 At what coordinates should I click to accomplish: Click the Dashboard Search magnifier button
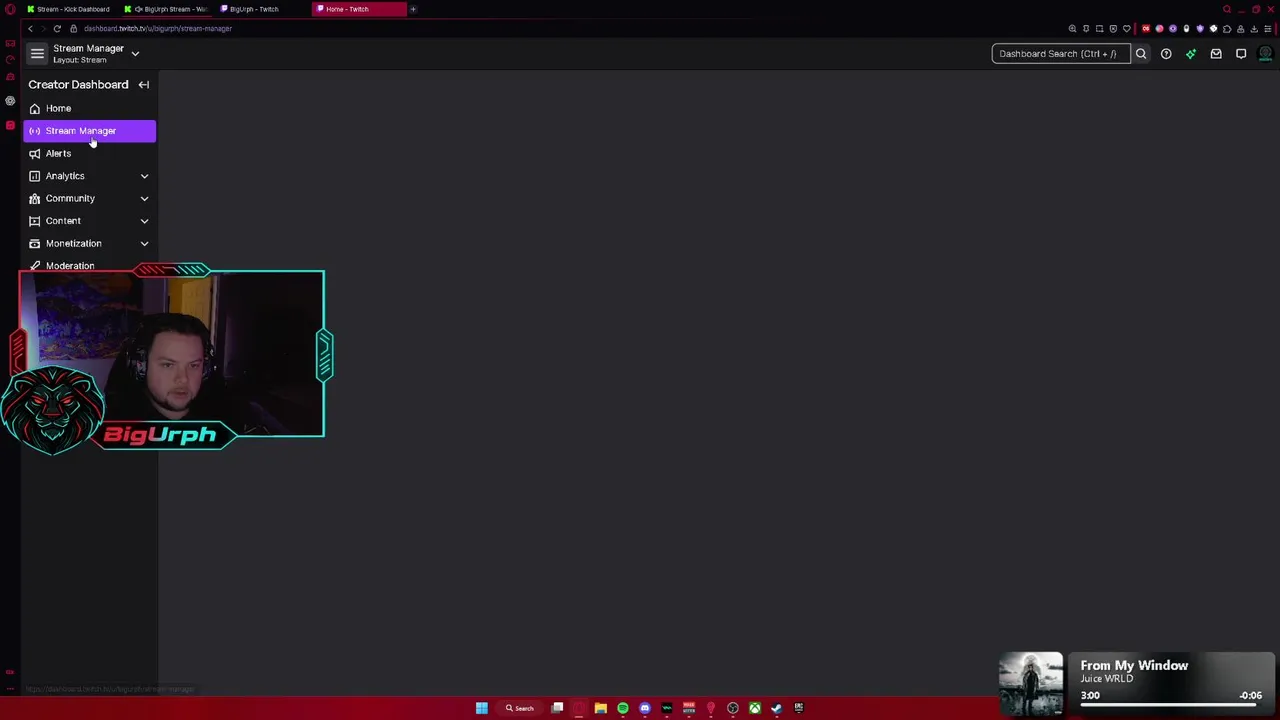tap(1141, 54)
